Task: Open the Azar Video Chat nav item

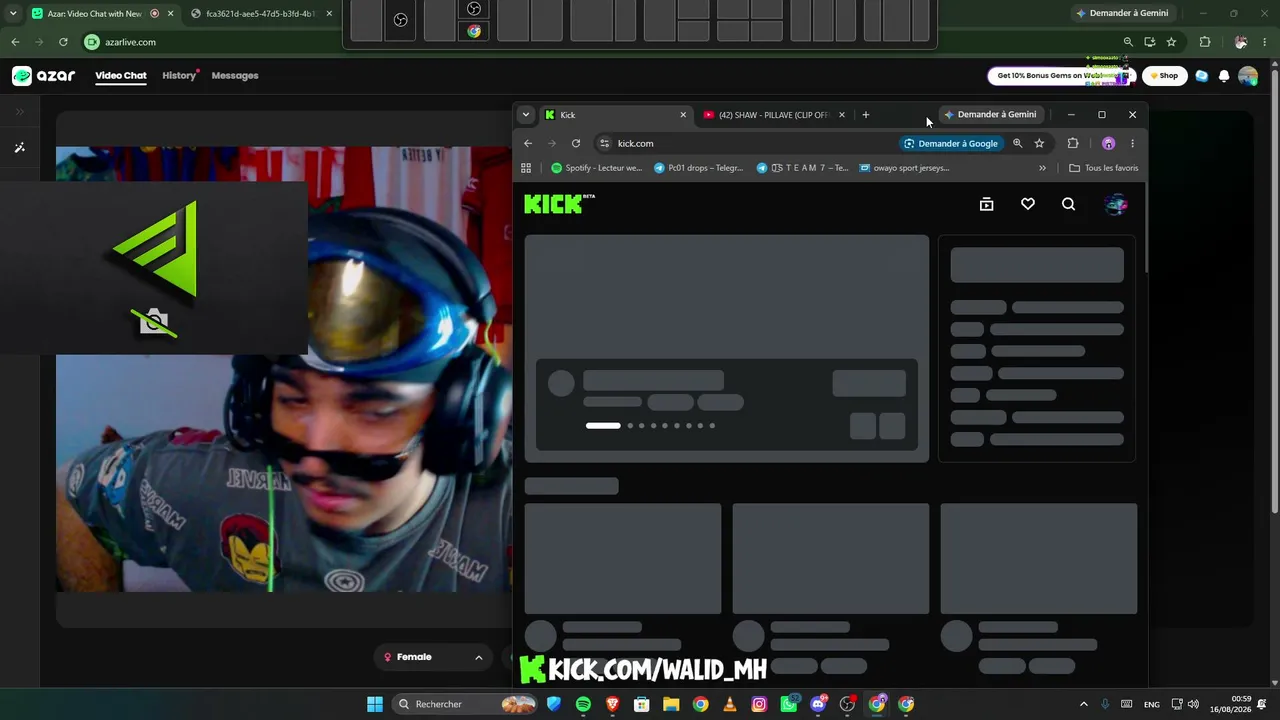Action: click(x=121, y=76)
